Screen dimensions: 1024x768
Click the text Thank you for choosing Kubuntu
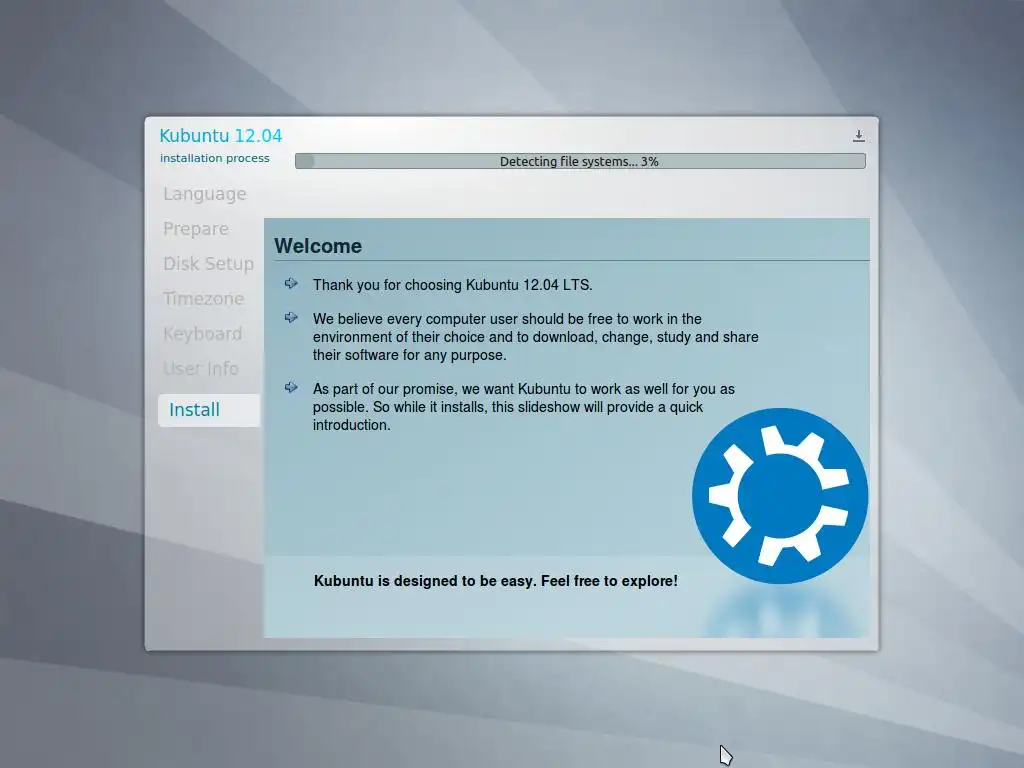click(x=453, y=285)
